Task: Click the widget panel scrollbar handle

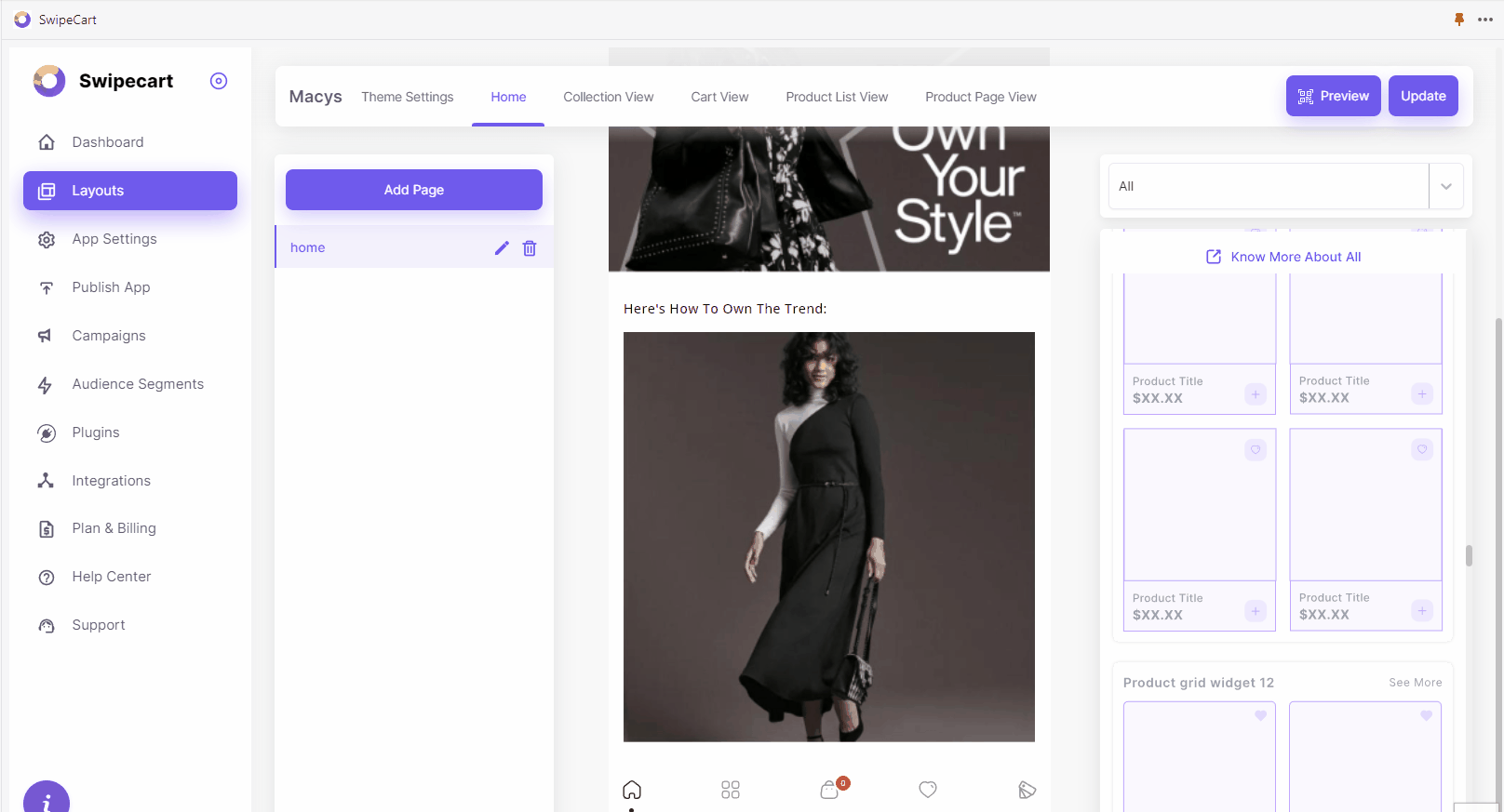Action: pyautogui.click(x=1469, y=555)
